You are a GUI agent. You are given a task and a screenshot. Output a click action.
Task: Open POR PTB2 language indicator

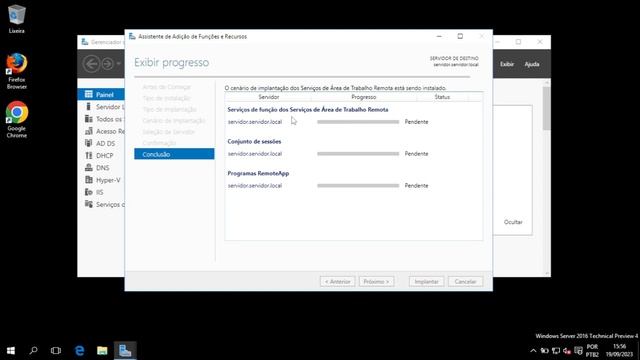[x=592, y=350]
